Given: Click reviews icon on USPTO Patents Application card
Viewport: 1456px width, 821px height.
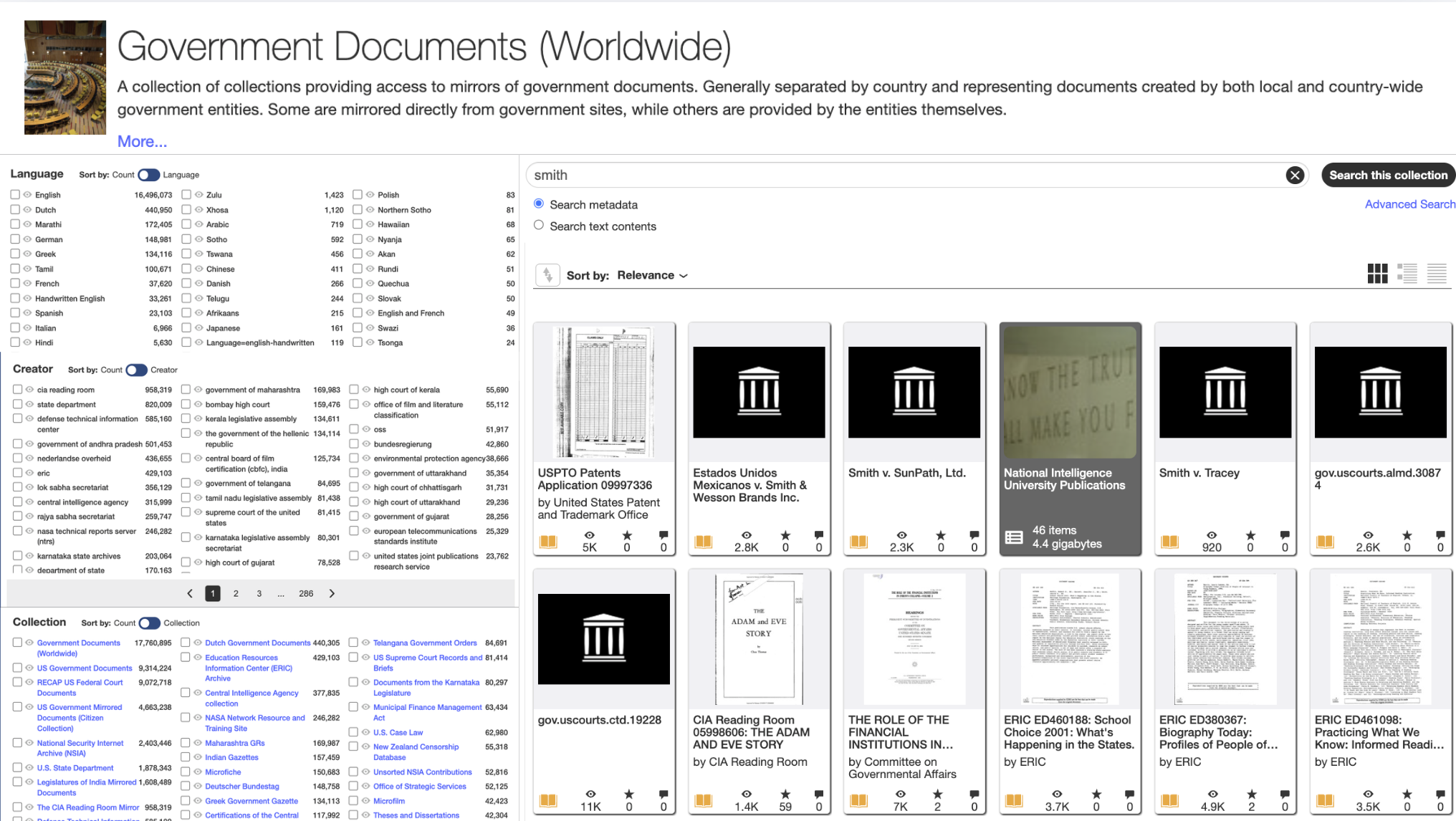Looking at the screenshot, I should (x=664, y=535).
